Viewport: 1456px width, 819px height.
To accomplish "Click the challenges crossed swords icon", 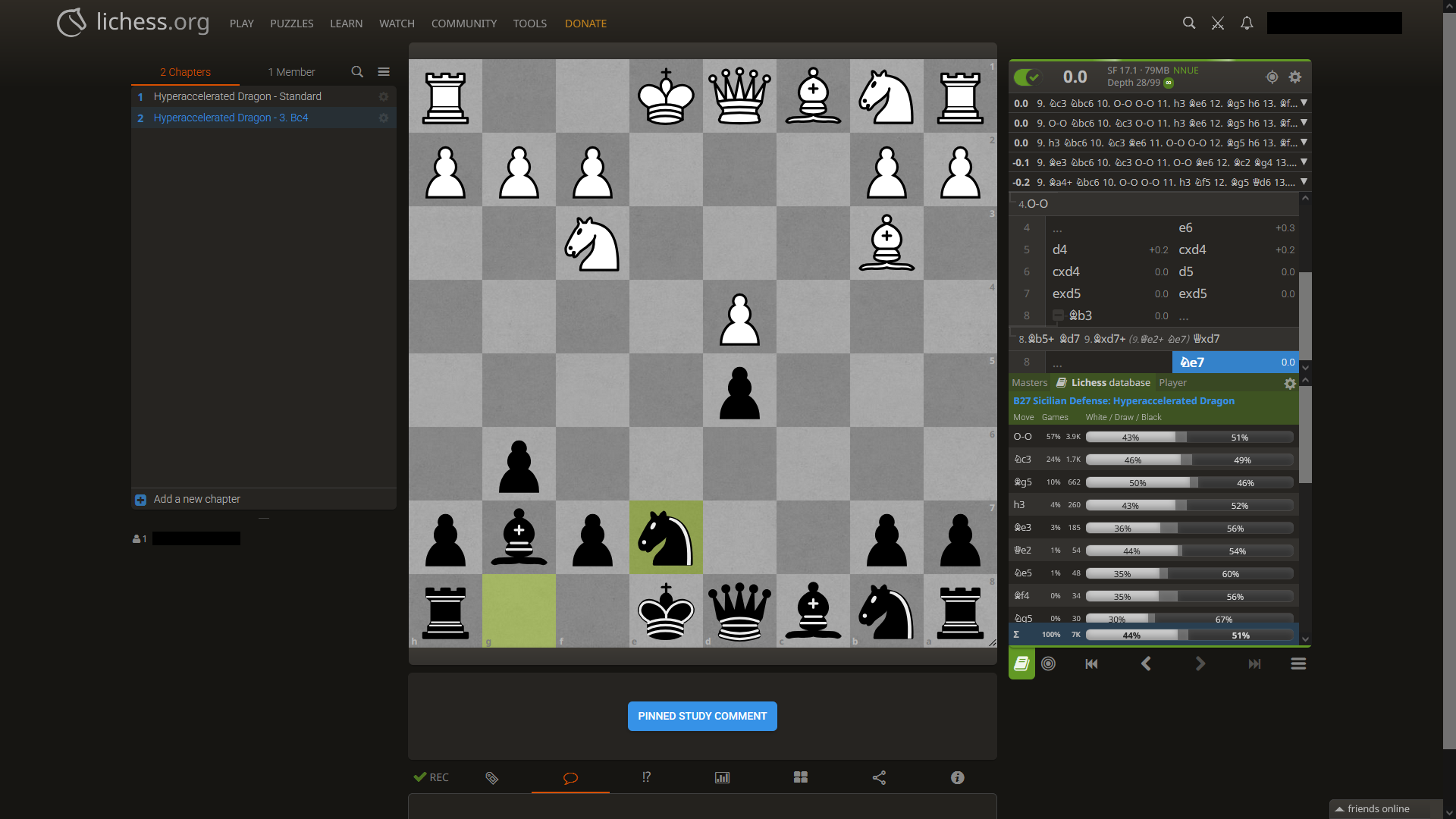I will coord(1218,24).
